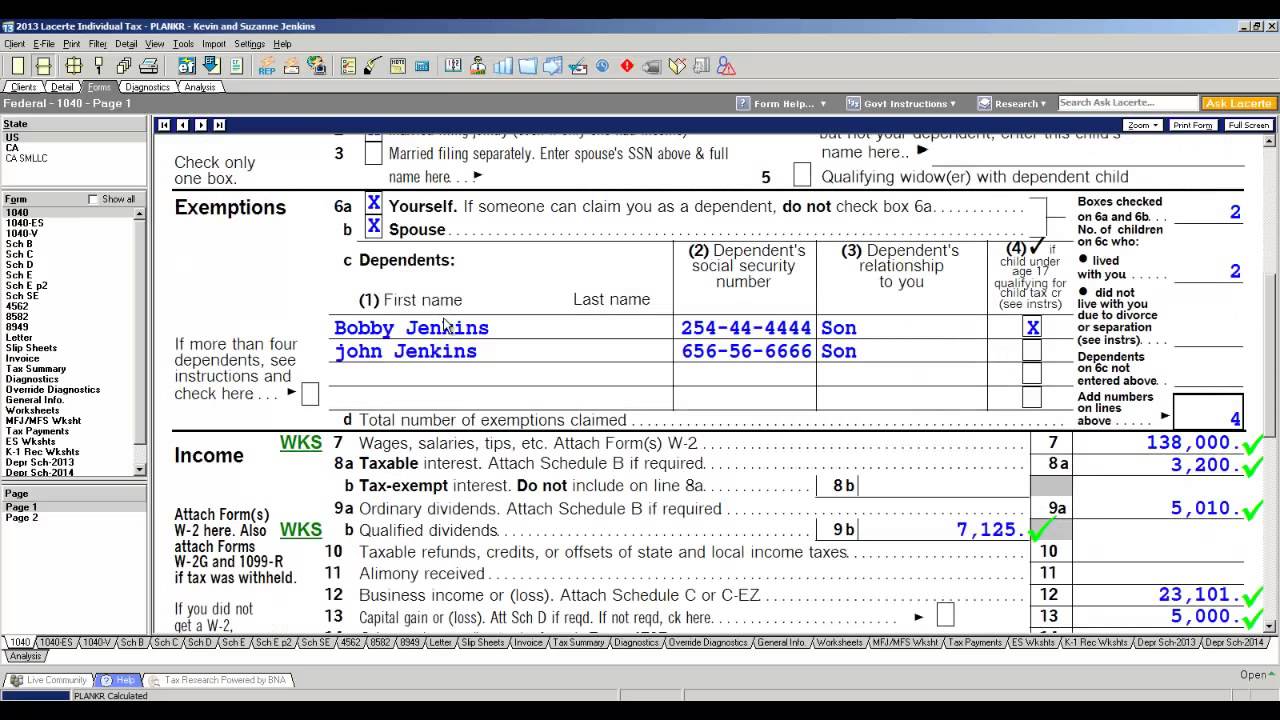
Task: Uncheck box 6b Spouse exemption
Action: point(373,227)
